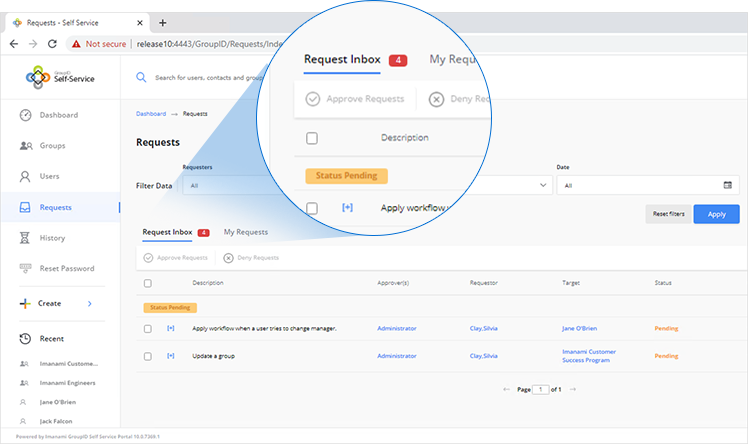This screenshot has height=444, width=748.
Task: Open the Jane O'Brien target link in table
Action: [580, 329]
